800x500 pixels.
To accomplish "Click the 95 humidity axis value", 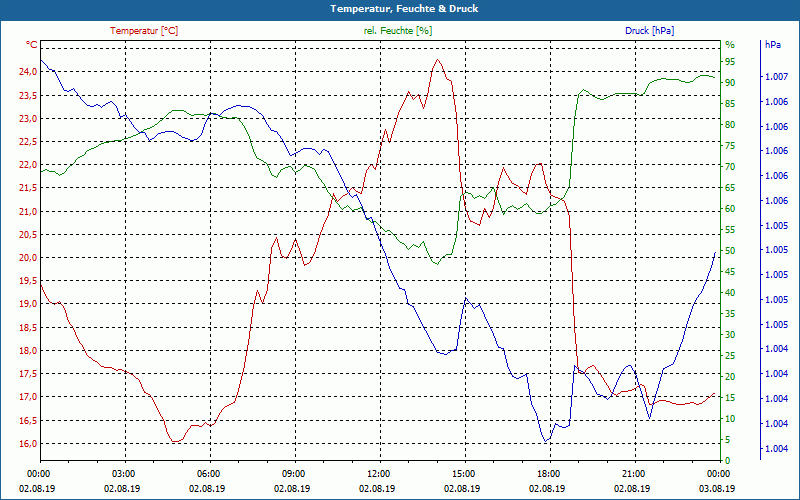I will [730, 62].
